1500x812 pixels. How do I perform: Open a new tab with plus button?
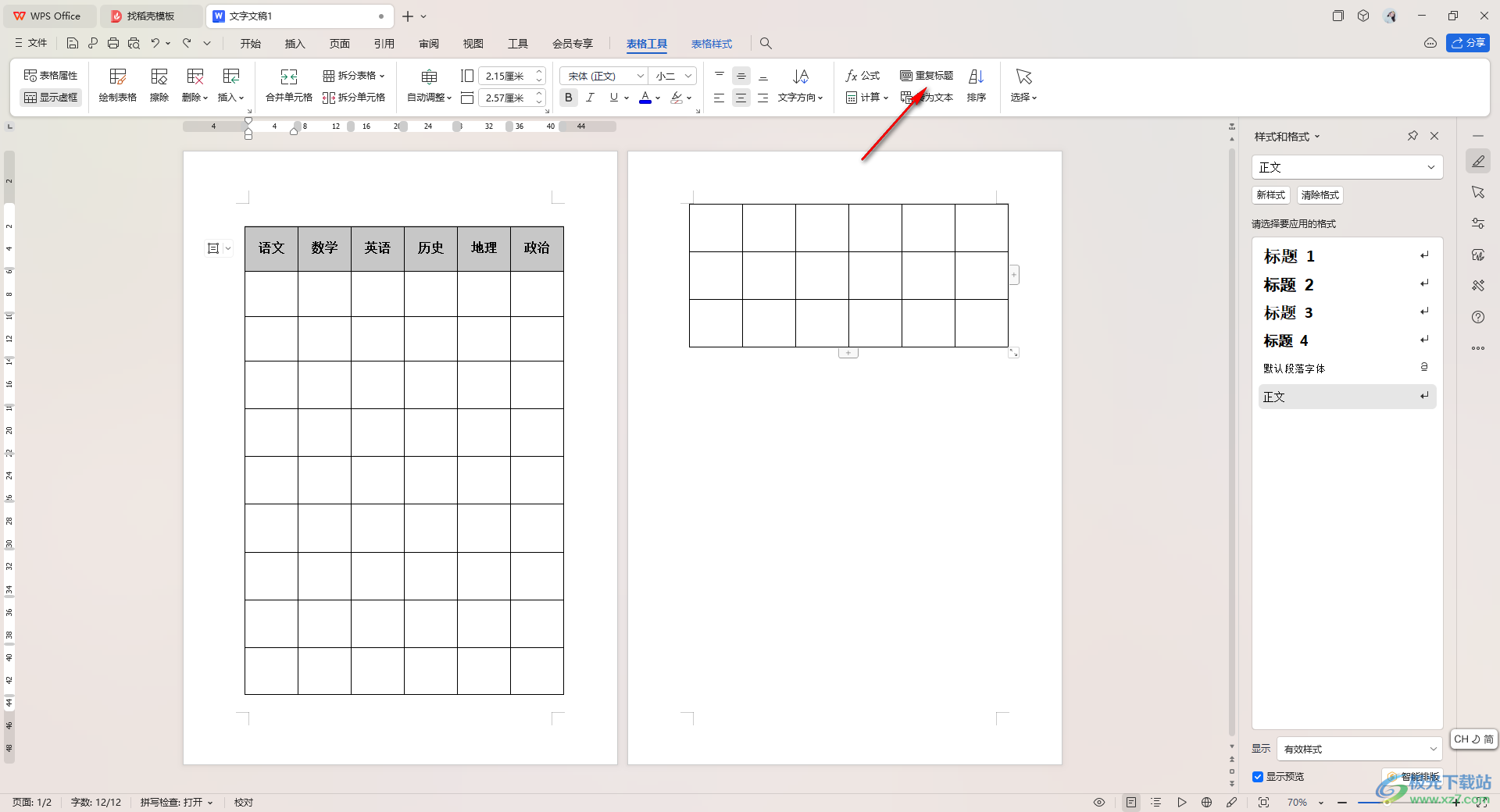(x=407, y=16)
